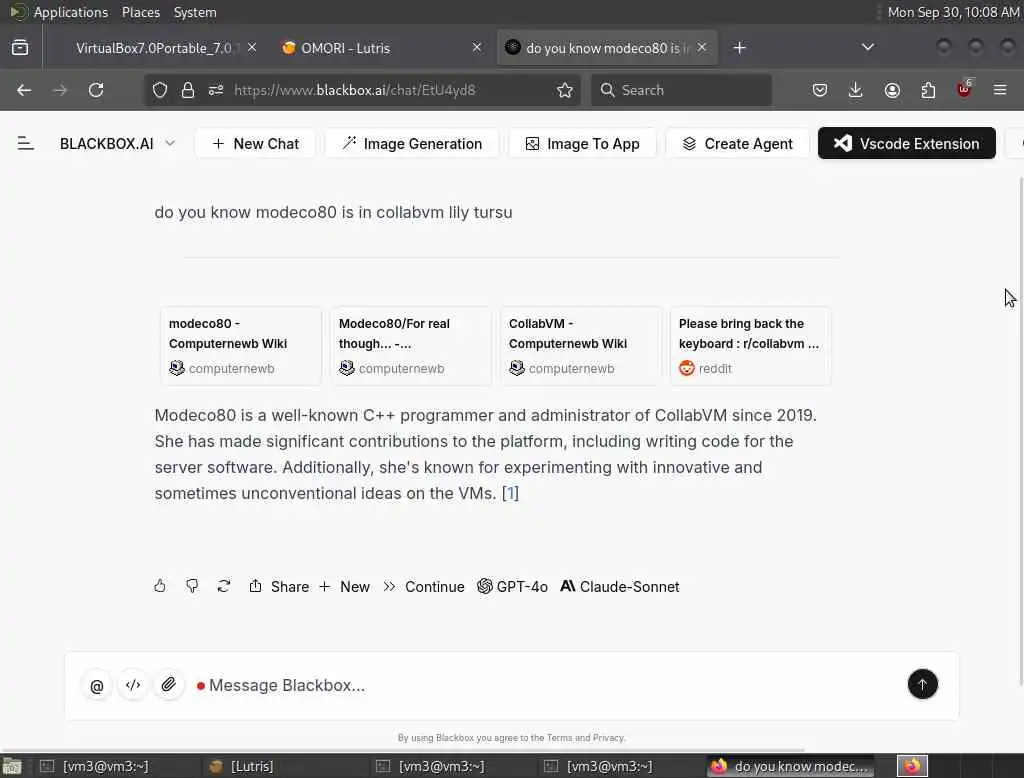This screenshot has width=1024, height=778.
Task: Open the System menu
Action: point(195,12)
